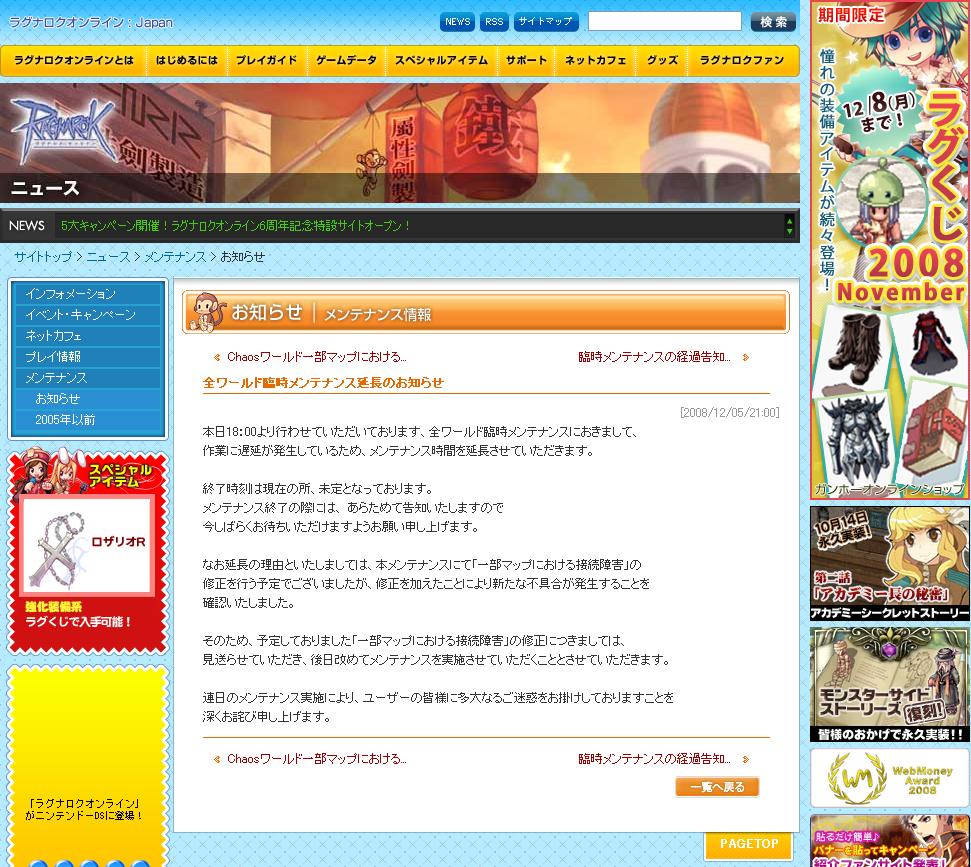971x867 pixels.
Task: Click the 検索 search button
Action: pos(773,22)
